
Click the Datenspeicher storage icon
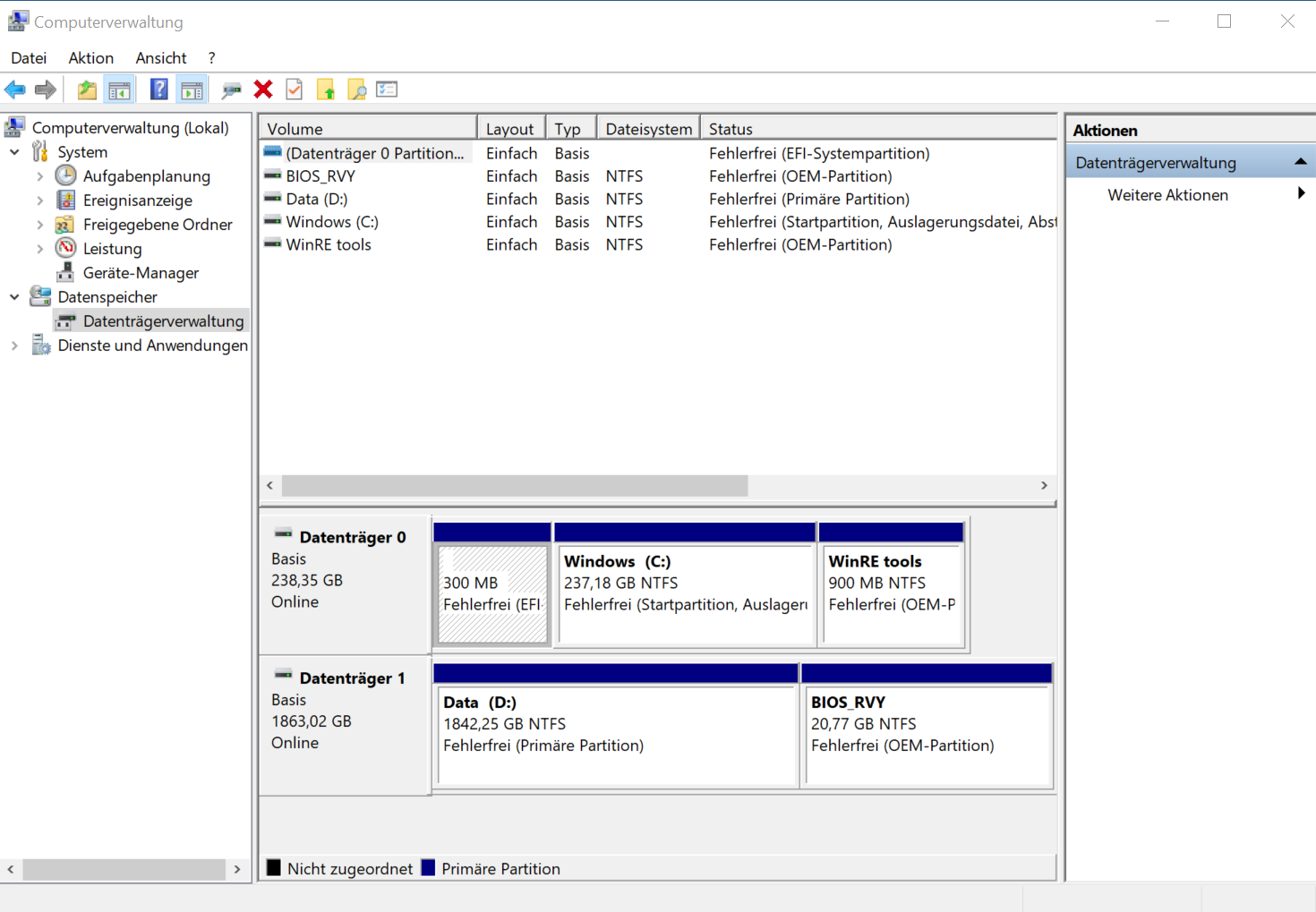click(x=40, y=296)
